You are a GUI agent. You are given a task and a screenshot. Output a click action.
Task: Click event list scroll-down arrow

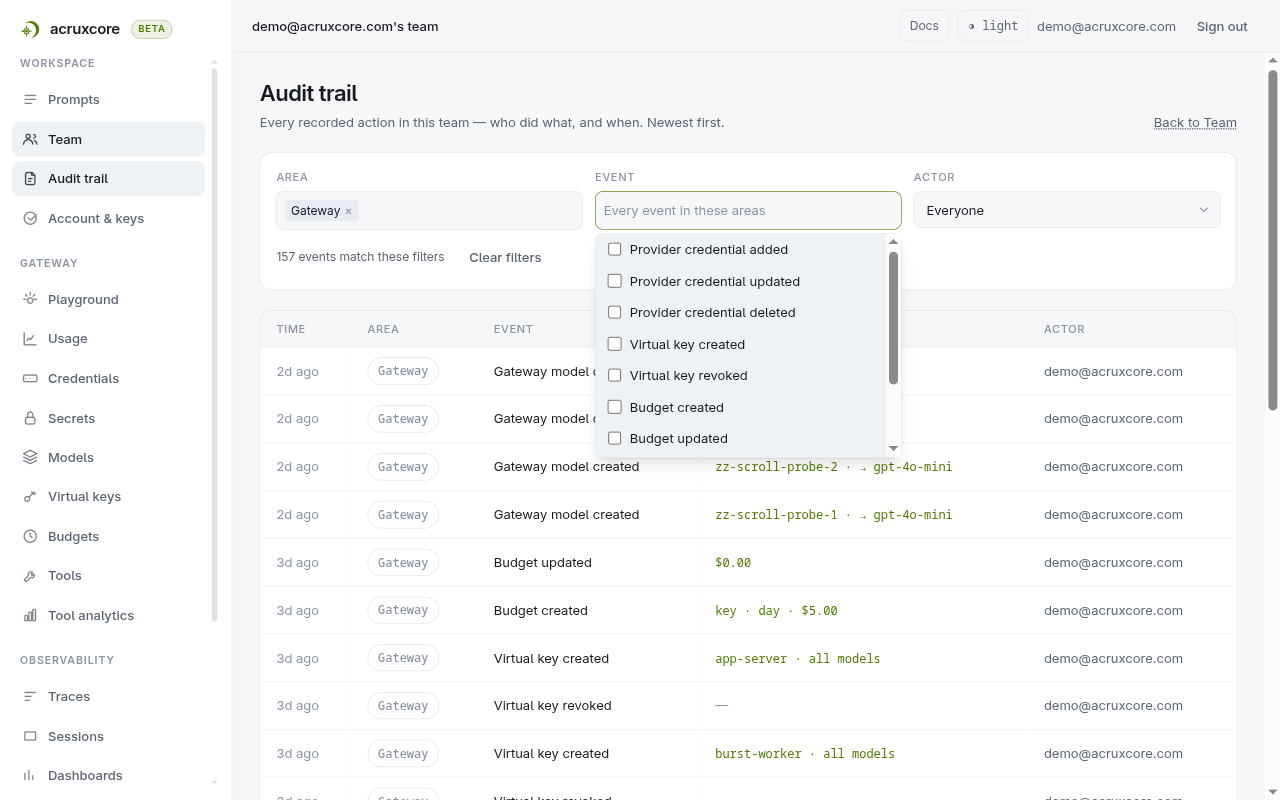893,448
